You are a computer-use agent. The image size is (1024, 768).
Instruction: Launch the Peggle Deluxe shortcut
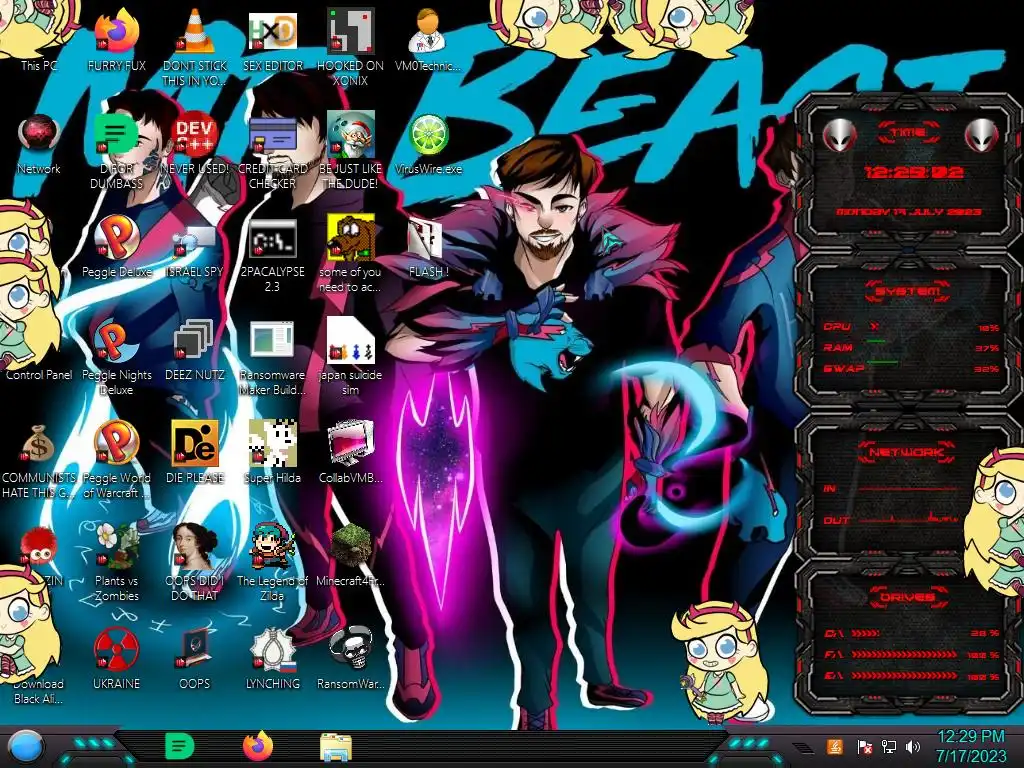(x=117, y=247)
